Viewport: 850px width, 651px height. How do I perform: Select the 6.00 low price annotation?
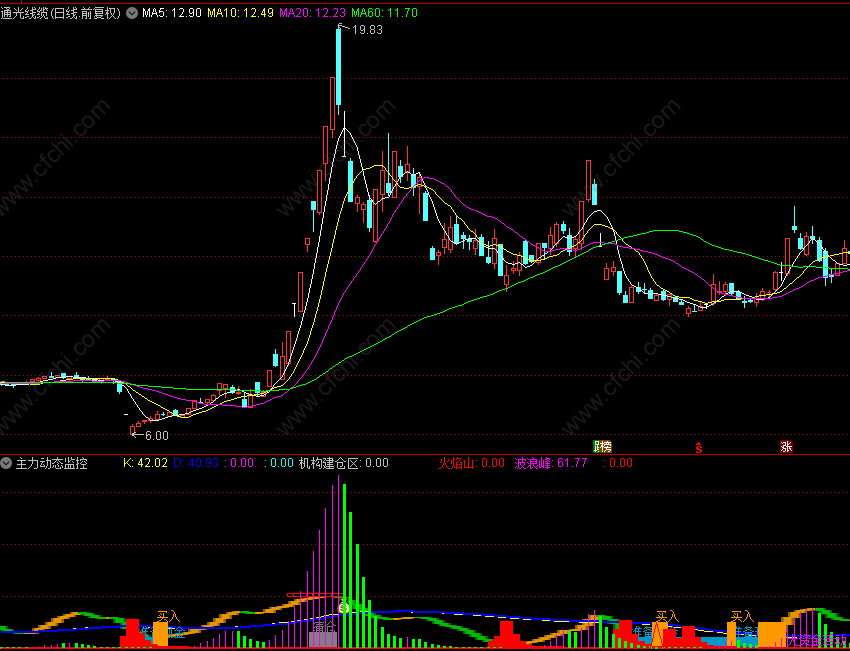click(157, 435)
